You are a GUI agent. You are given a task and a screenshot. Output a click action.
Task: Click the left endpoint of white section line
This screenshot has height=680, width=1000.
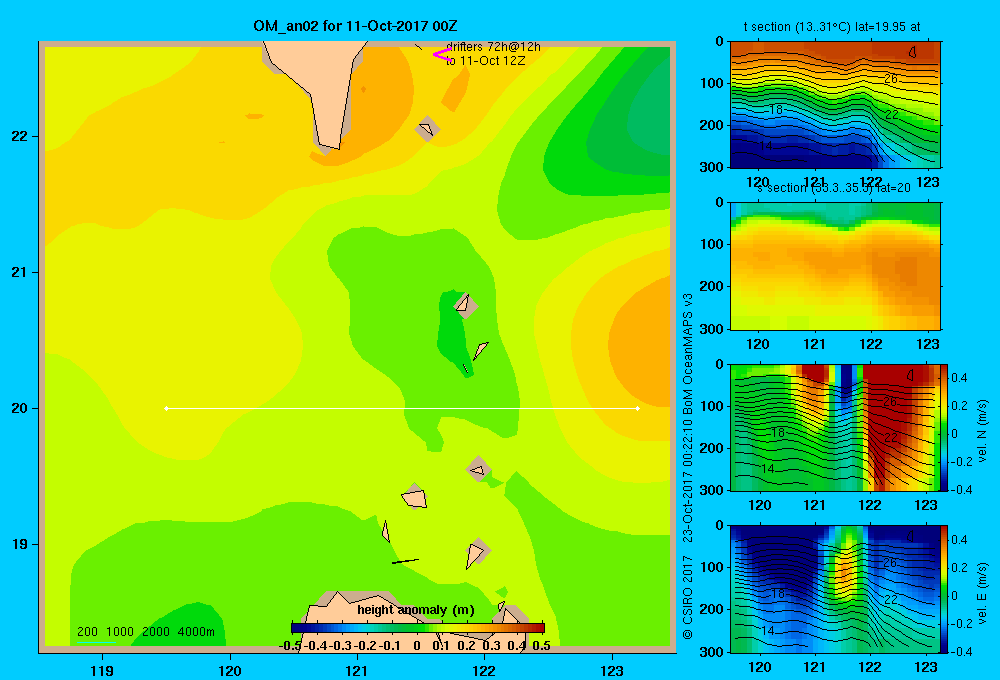(166, 408)
